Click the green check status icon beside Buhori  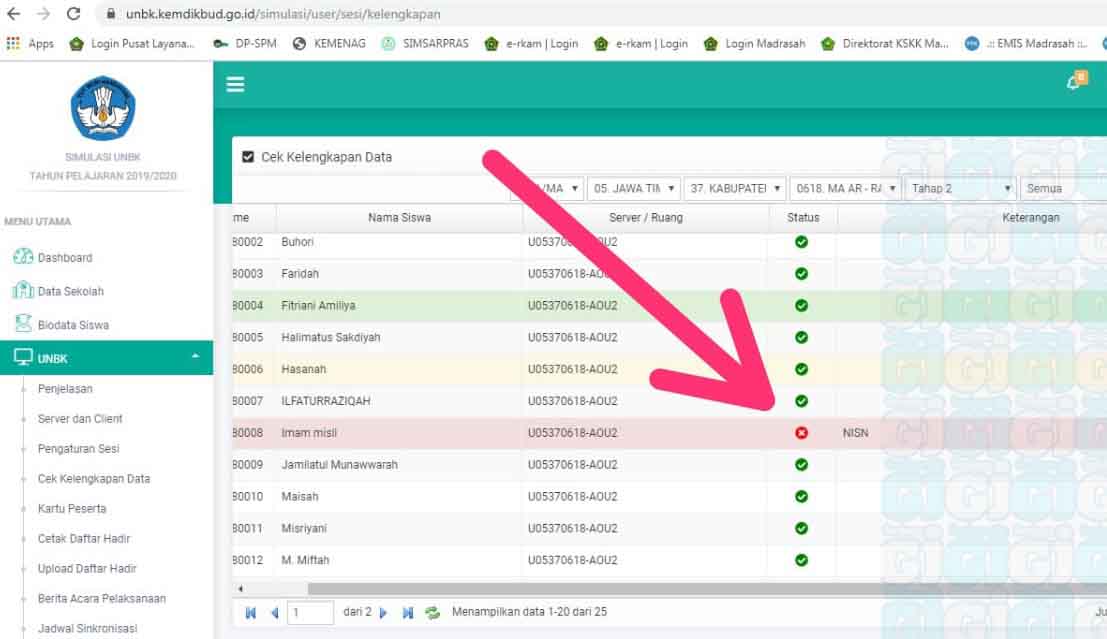point(800,240)
